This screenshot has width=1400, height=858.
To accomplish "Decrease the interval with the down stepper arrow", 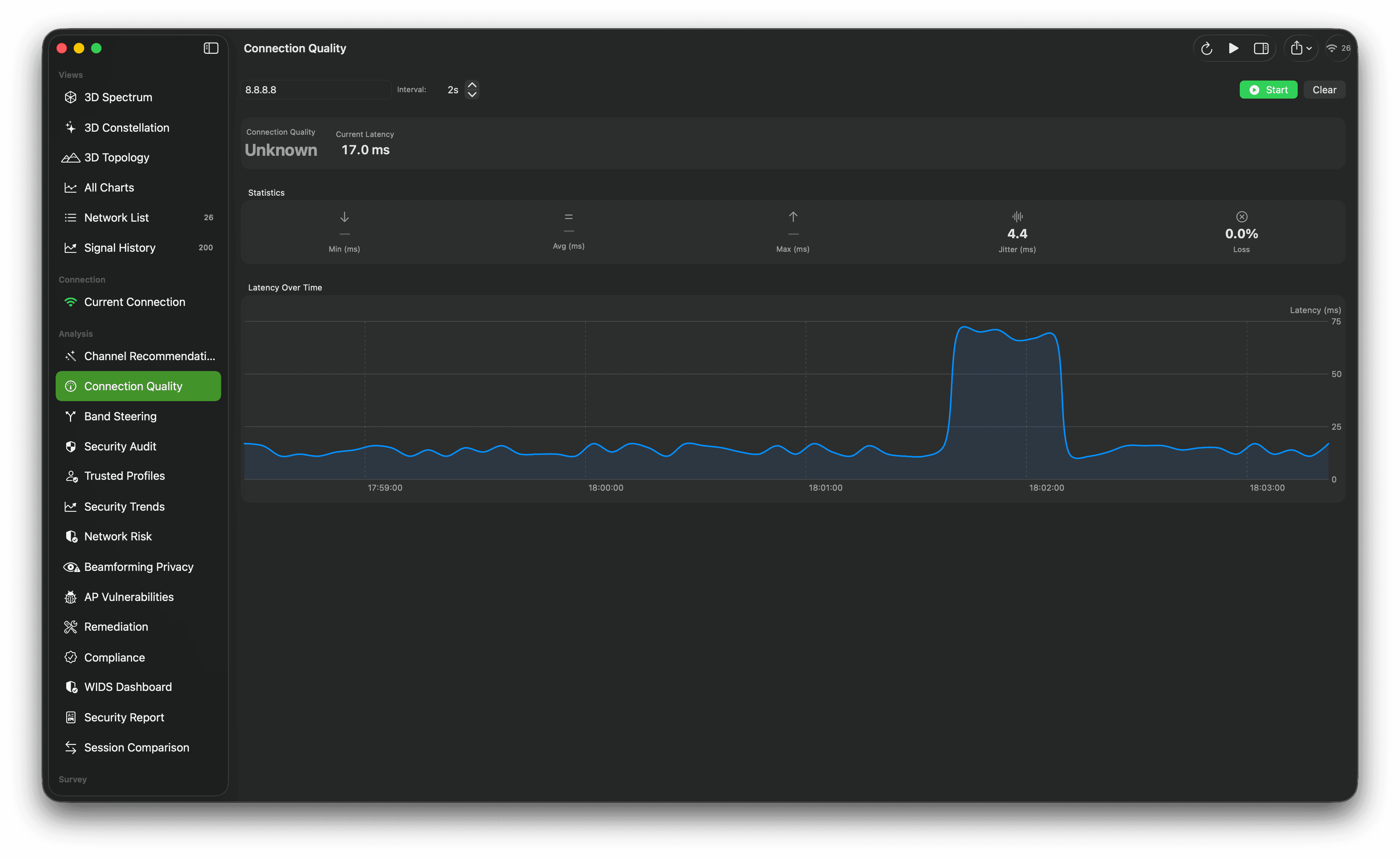I will [472, 94].
